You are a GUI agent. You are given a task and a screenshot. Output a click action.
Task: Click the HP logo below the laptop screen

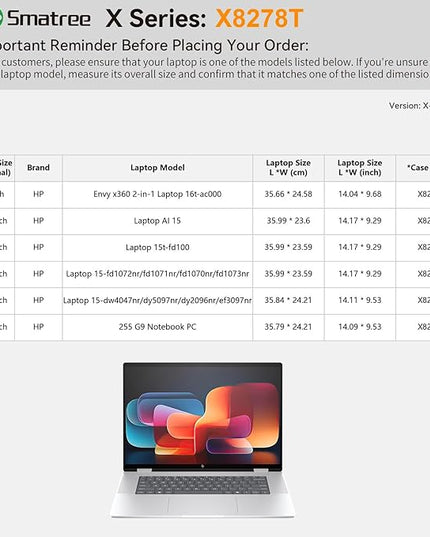202,466
